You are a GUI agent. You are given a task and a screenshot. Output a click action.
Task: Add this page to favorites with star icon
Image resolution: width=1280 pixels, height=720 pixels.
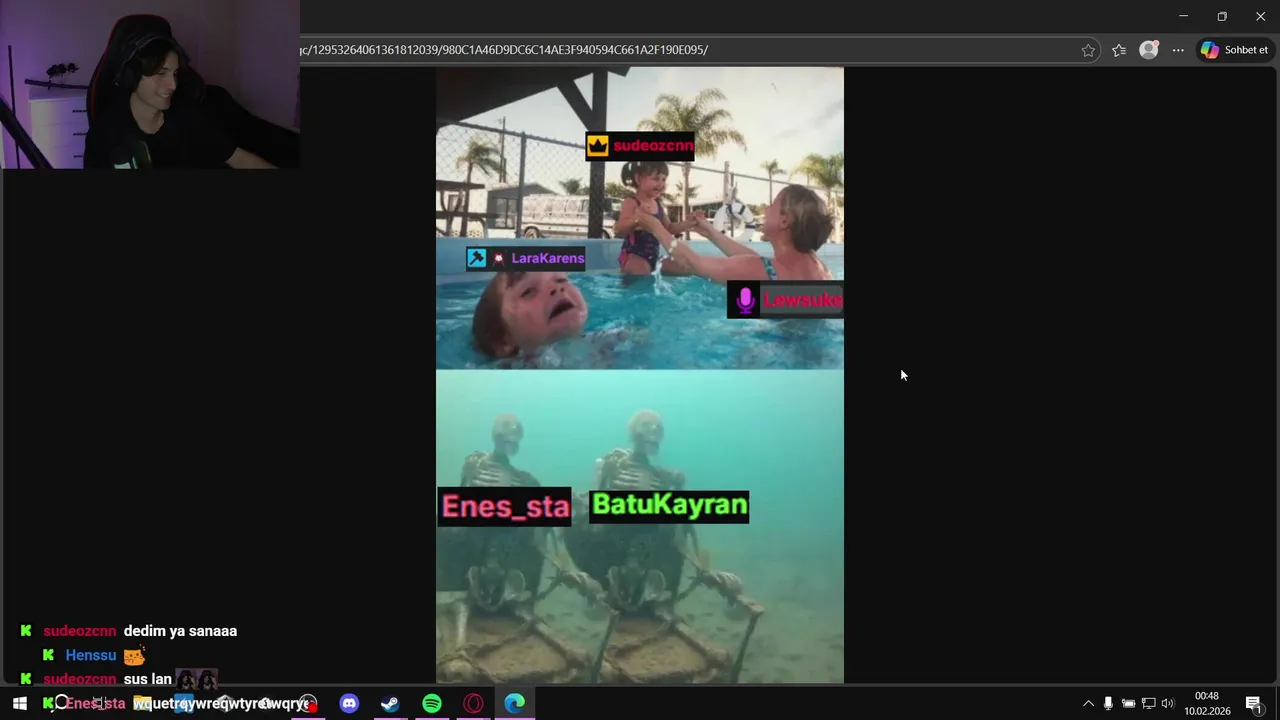point(1088,50)
